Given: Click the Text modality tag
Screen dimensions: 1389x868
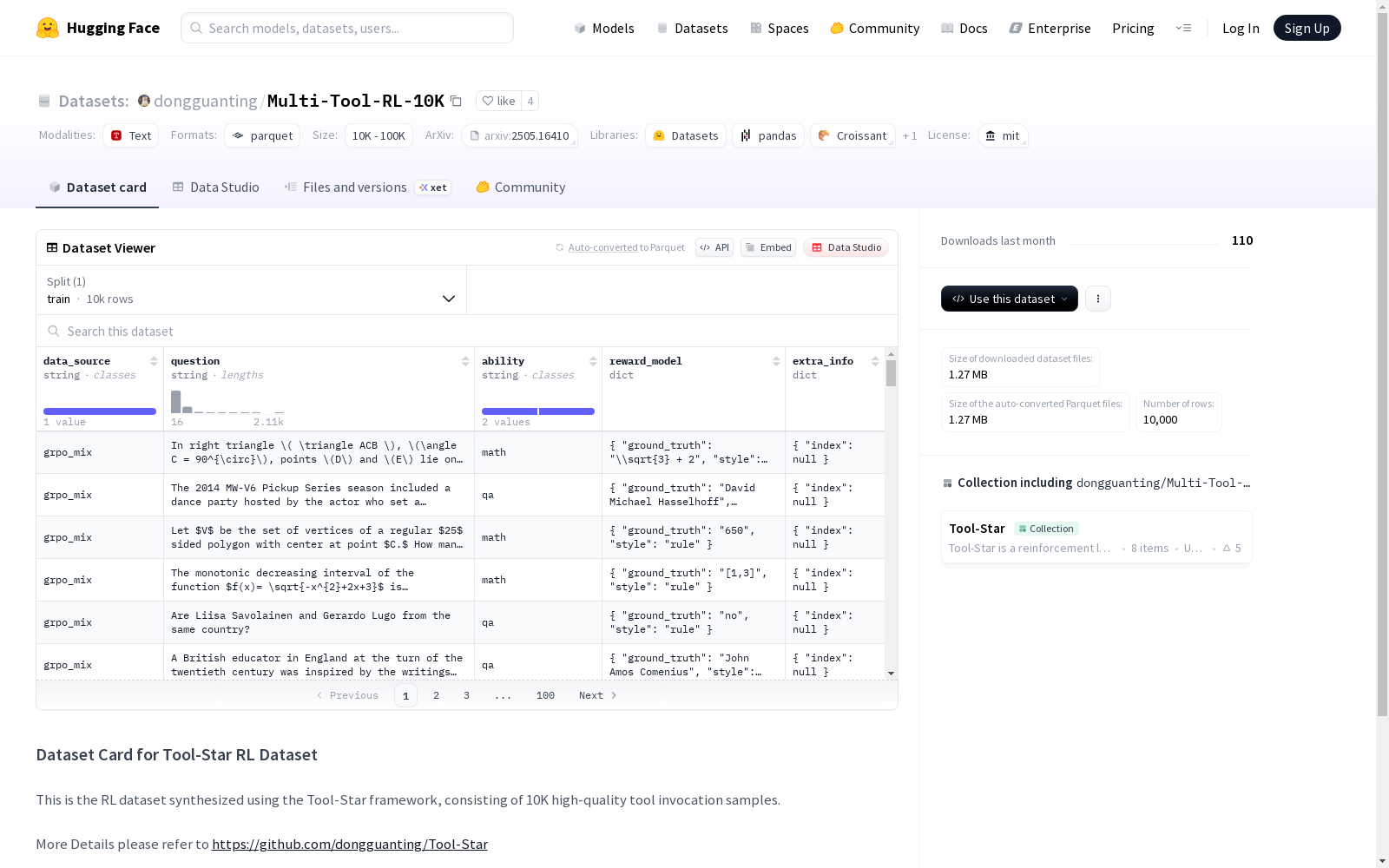Looking at the screenshot, I should [131, 135].
